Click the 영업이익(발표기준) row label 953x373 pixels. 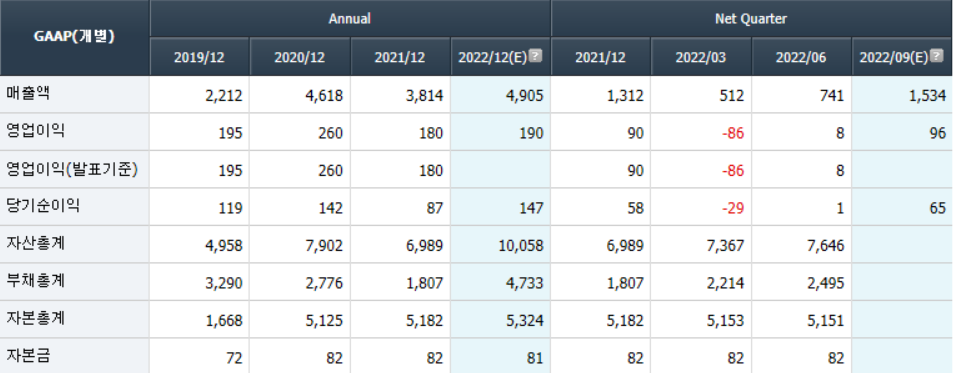click(72, 169)
